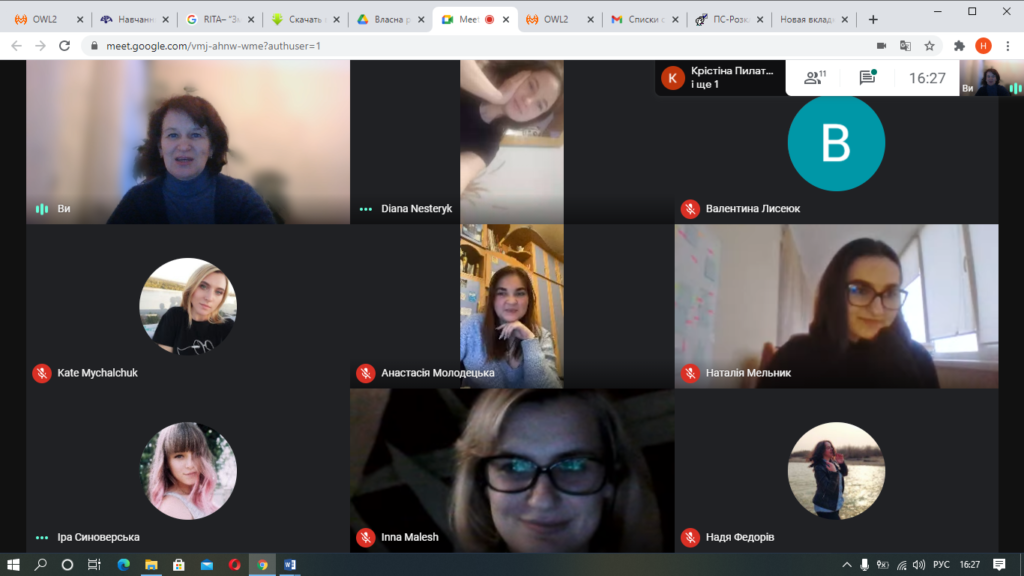Switch input language from РУС
1024x576 pixels.
[941, 565]
